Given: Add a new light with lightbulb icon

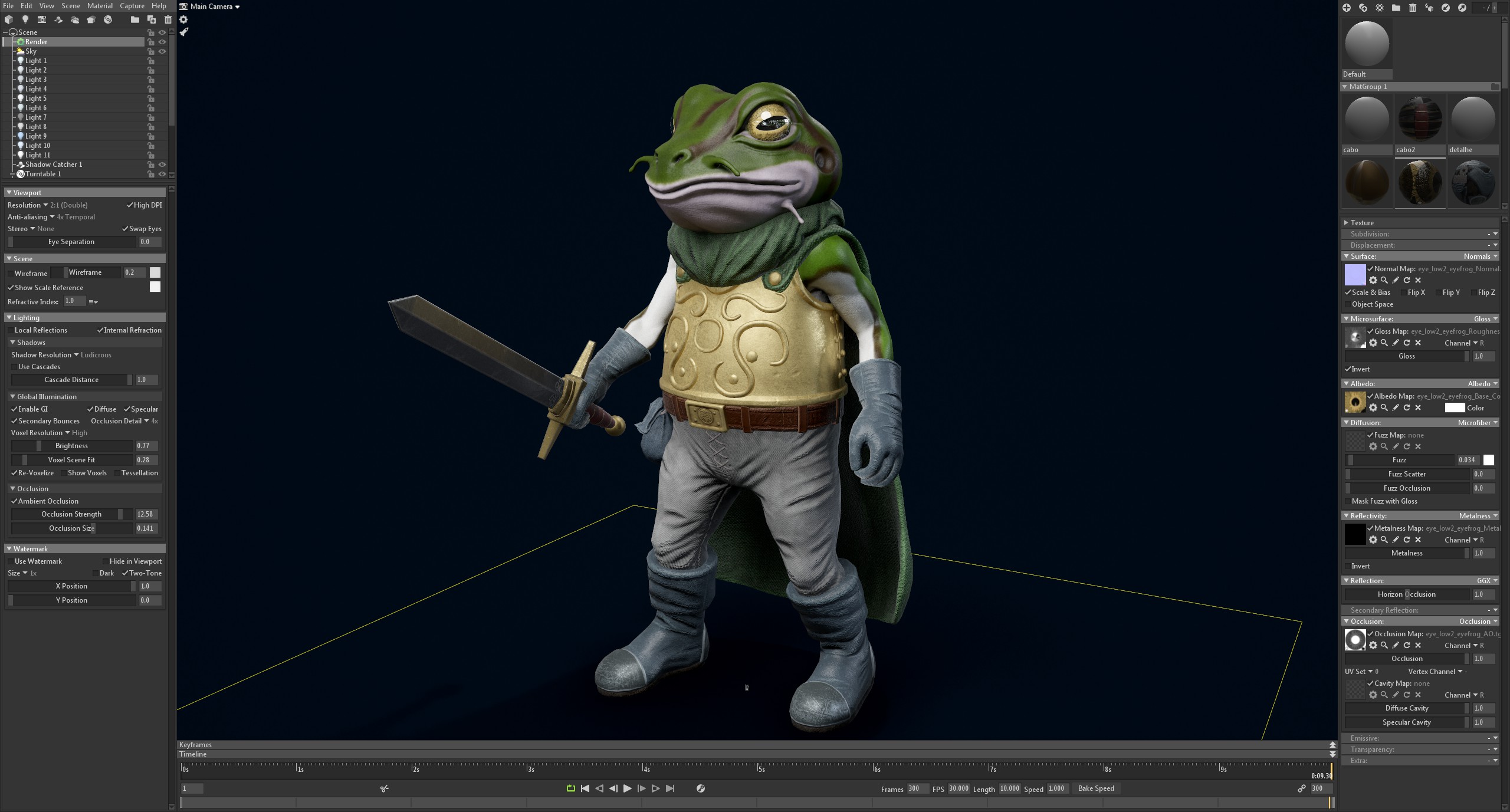Looking at the screenshot, I should click(x=25, y=19).
